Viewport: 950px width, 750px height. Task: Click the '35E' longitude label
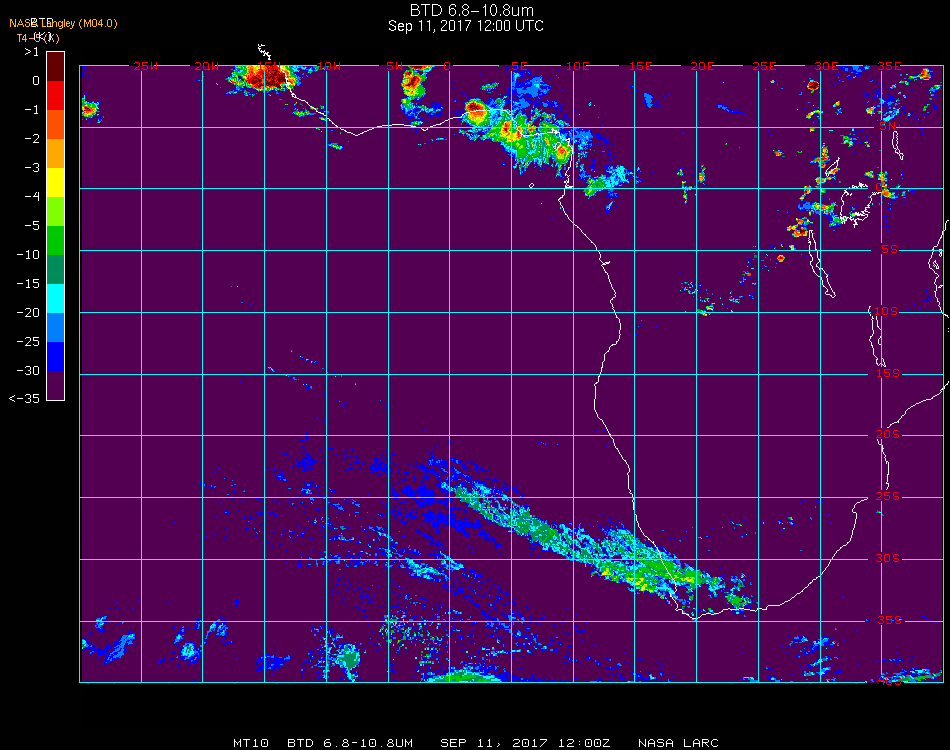click(889, 66)
